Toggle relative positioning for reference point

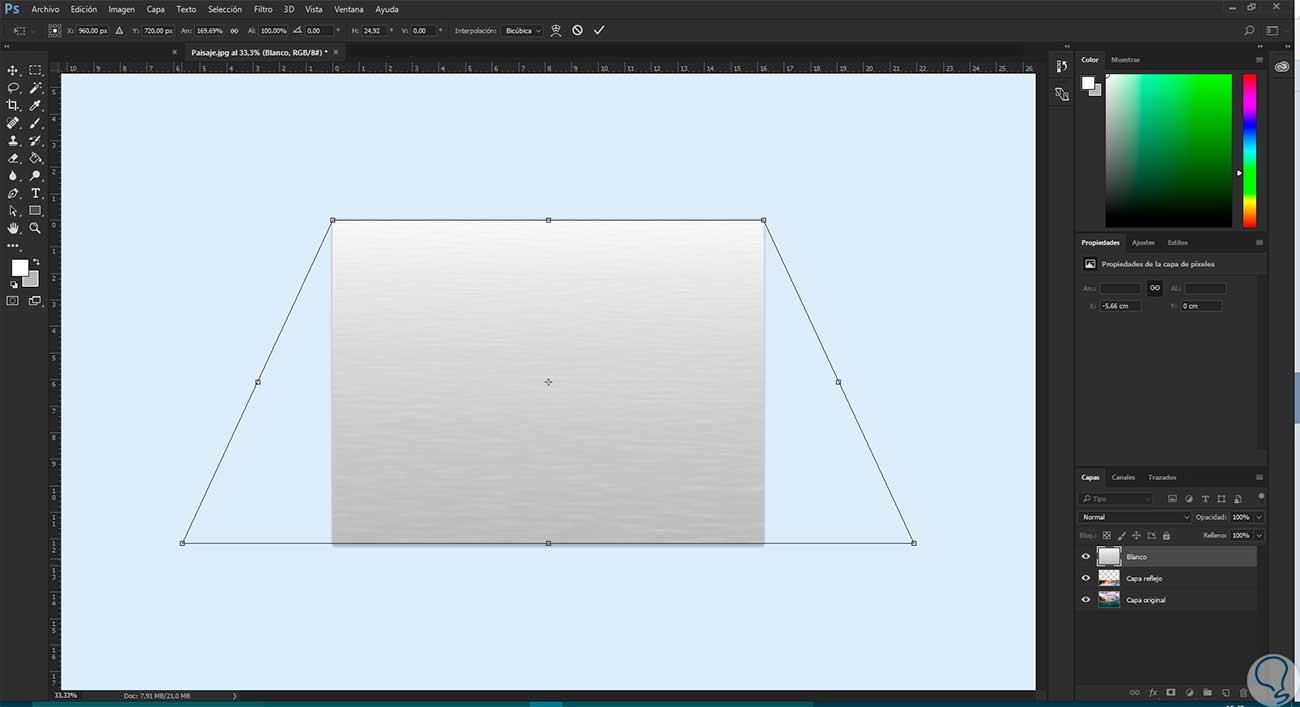(120, 31)
